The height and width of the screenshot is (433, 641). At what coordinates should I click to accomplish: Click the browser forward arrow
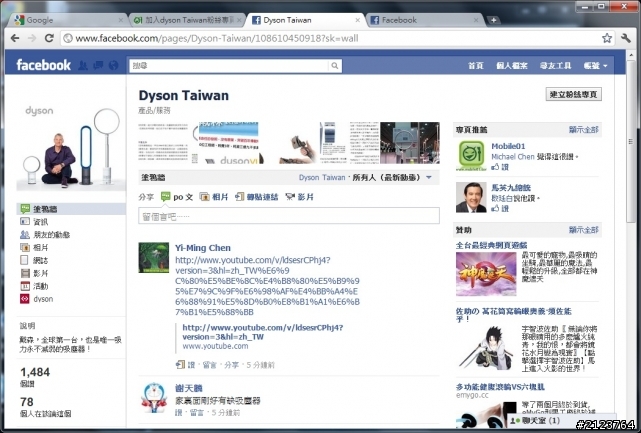pos(31,38)
